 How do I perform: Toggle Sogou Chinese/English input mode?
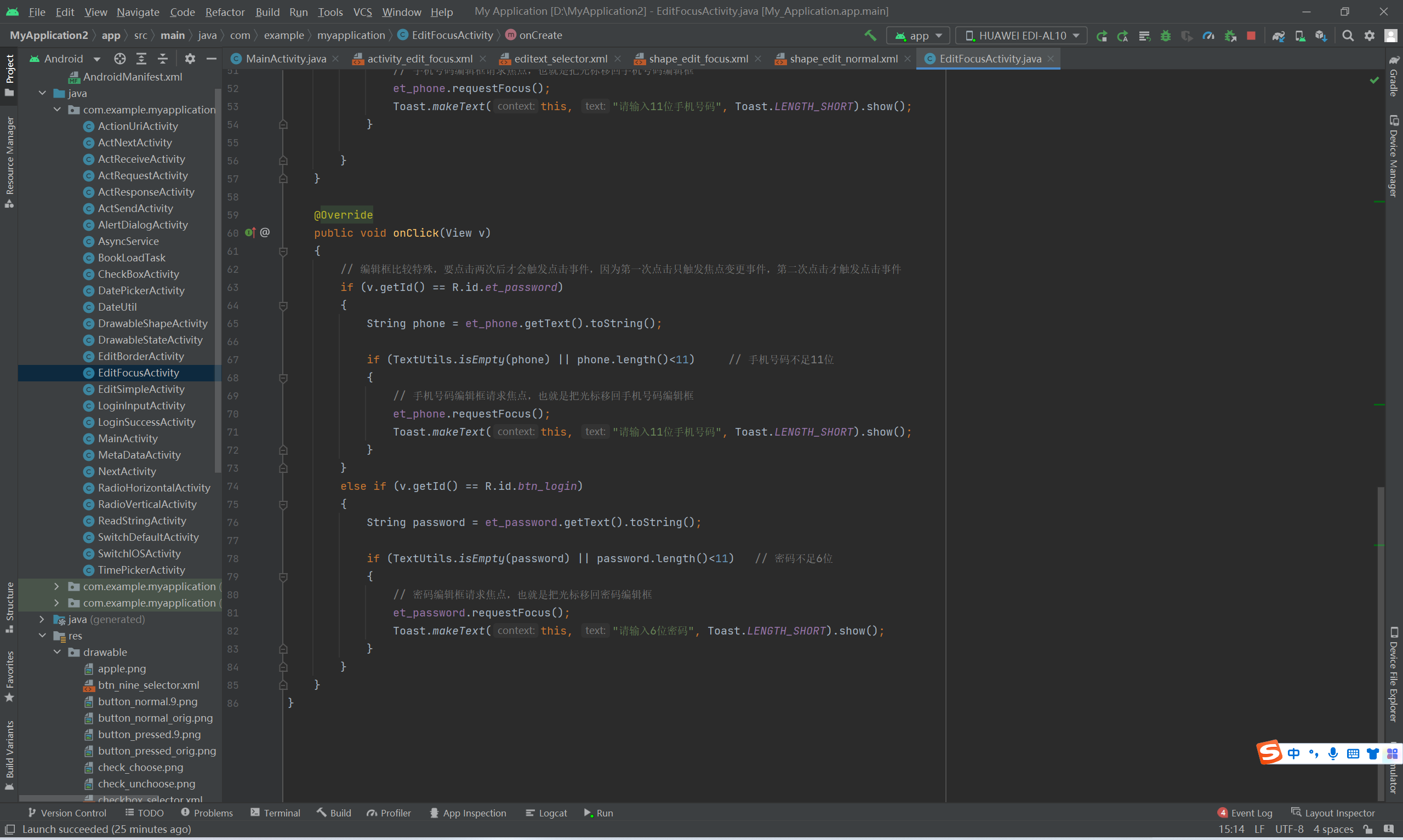[1293, 753]
